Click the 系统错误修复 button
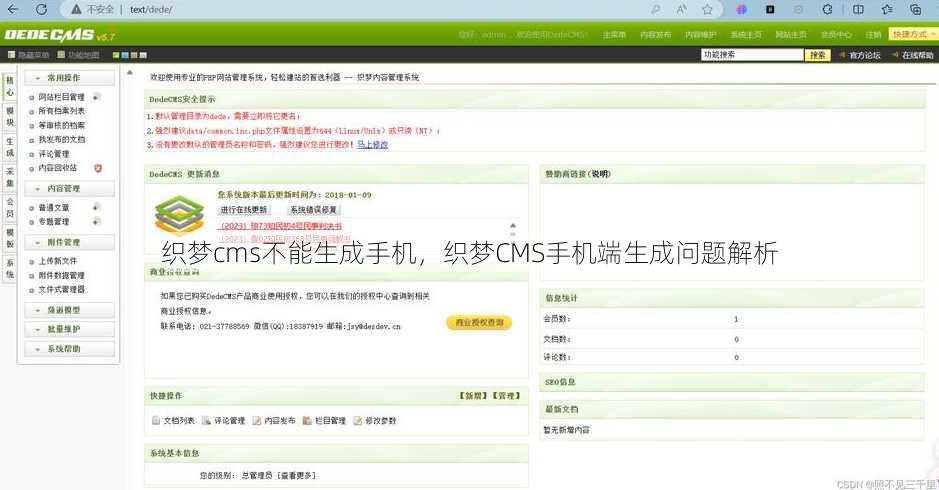 tap(313, 210)
